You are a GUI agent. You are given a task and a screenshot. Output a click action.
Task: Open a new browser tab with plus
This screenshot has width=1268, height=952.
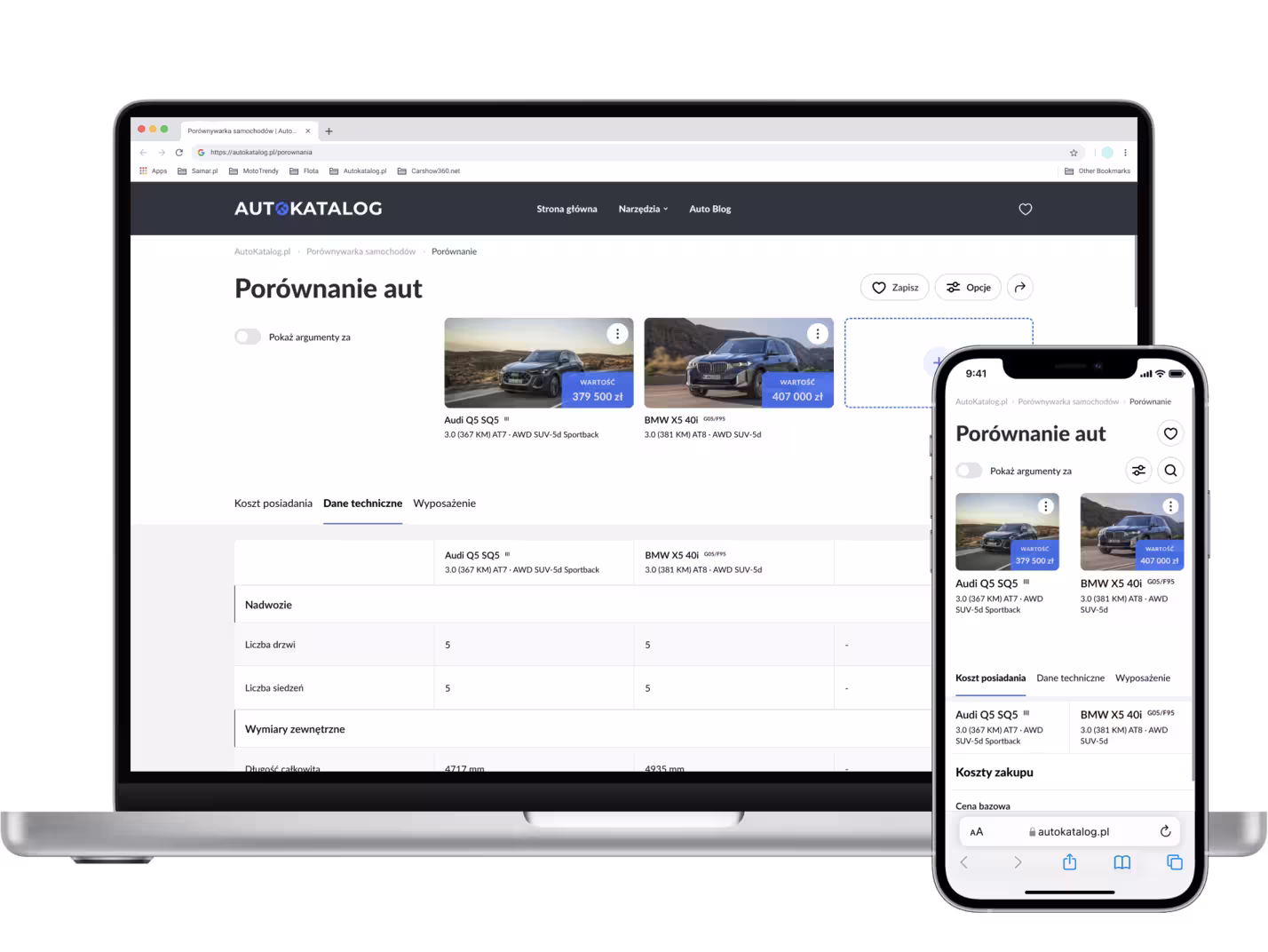[x=329, y=131]
